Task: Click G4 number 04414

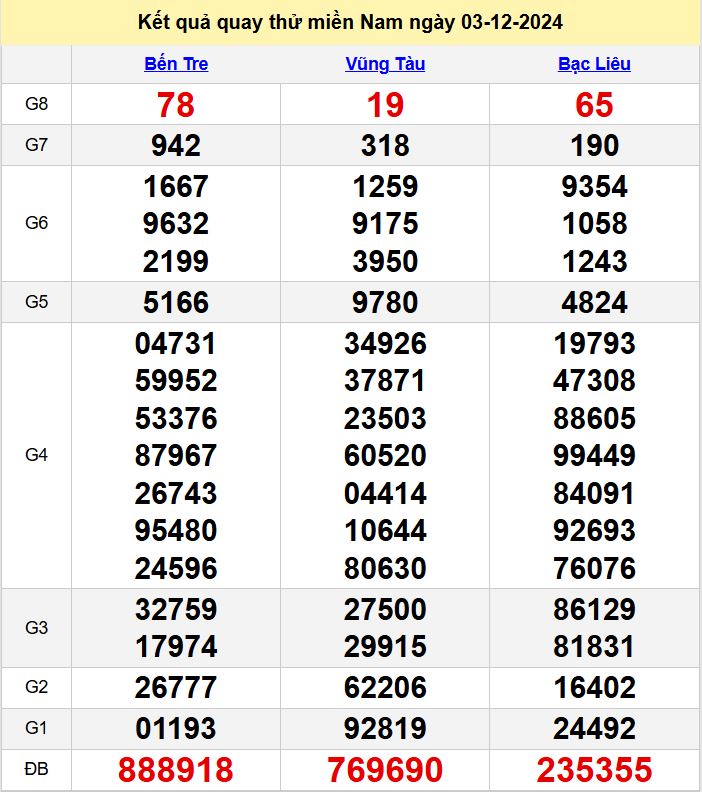Action: tap(385, 493)
